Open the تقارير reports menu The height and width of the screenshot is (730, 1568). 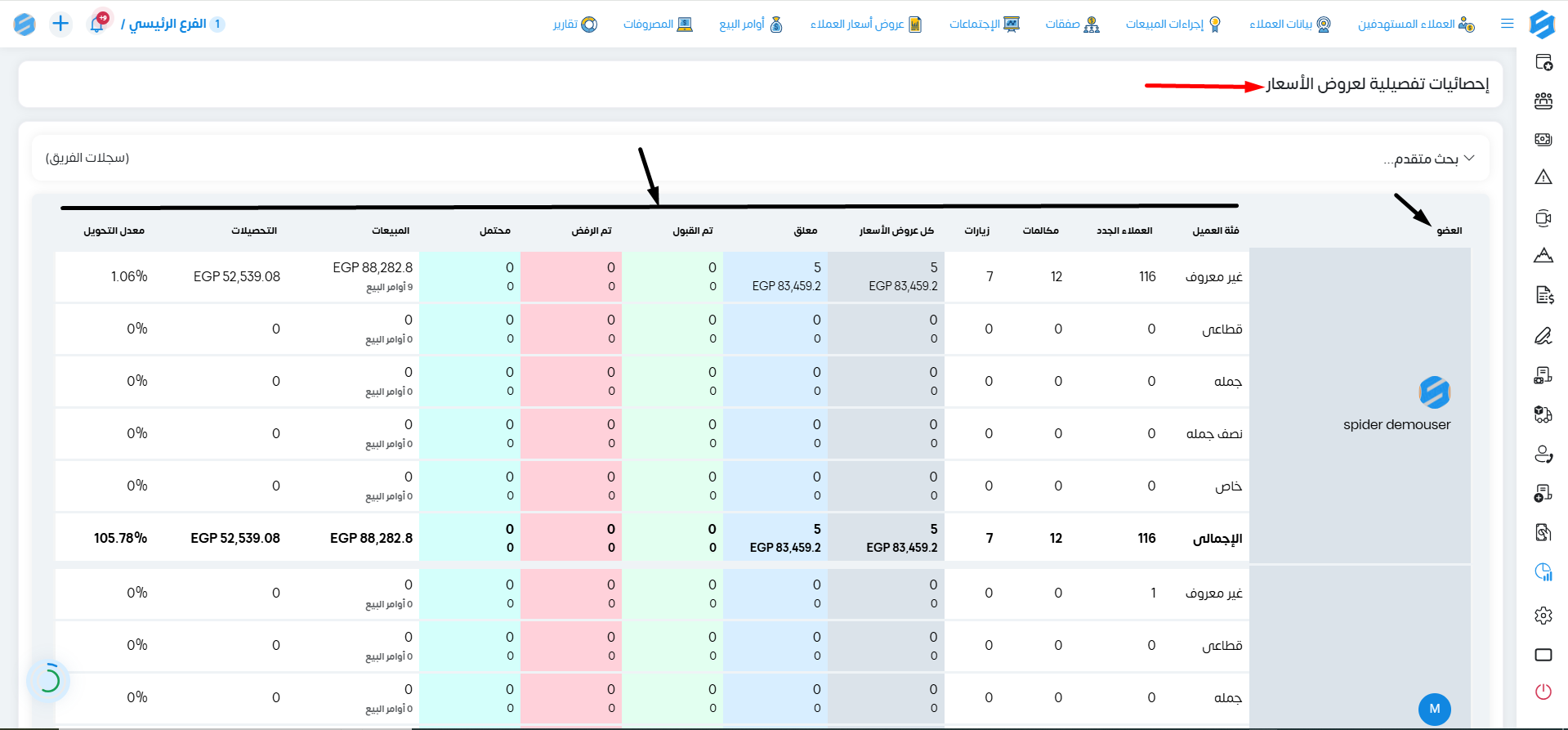tap(575, 24)
